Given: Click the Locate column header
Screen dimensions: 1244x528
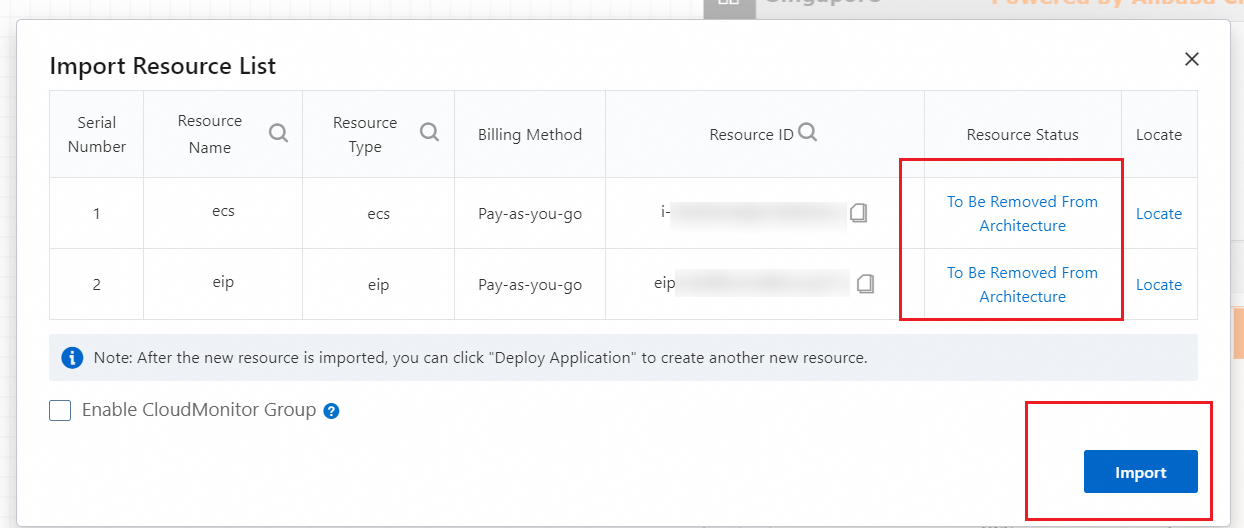Looking at the screenshot, I should 1159,134.
